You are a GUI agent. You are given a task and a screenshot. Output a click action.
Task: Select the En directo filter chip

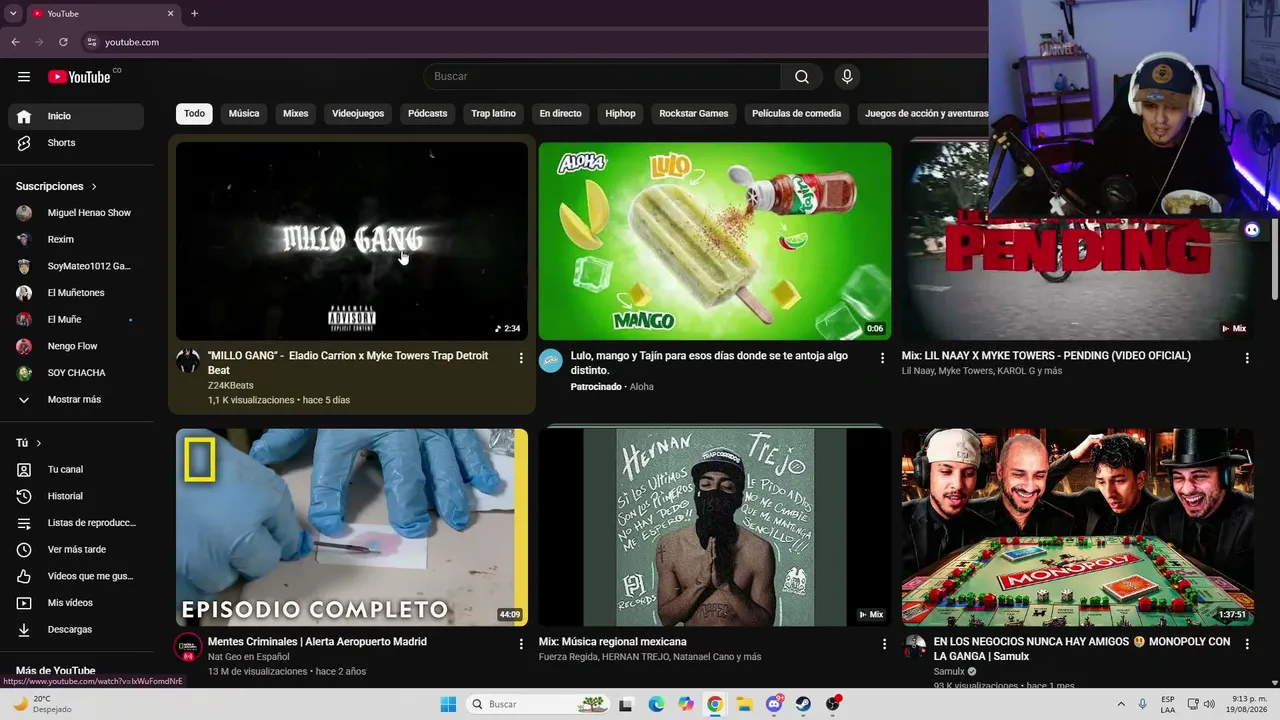click(x=560, y=114)
